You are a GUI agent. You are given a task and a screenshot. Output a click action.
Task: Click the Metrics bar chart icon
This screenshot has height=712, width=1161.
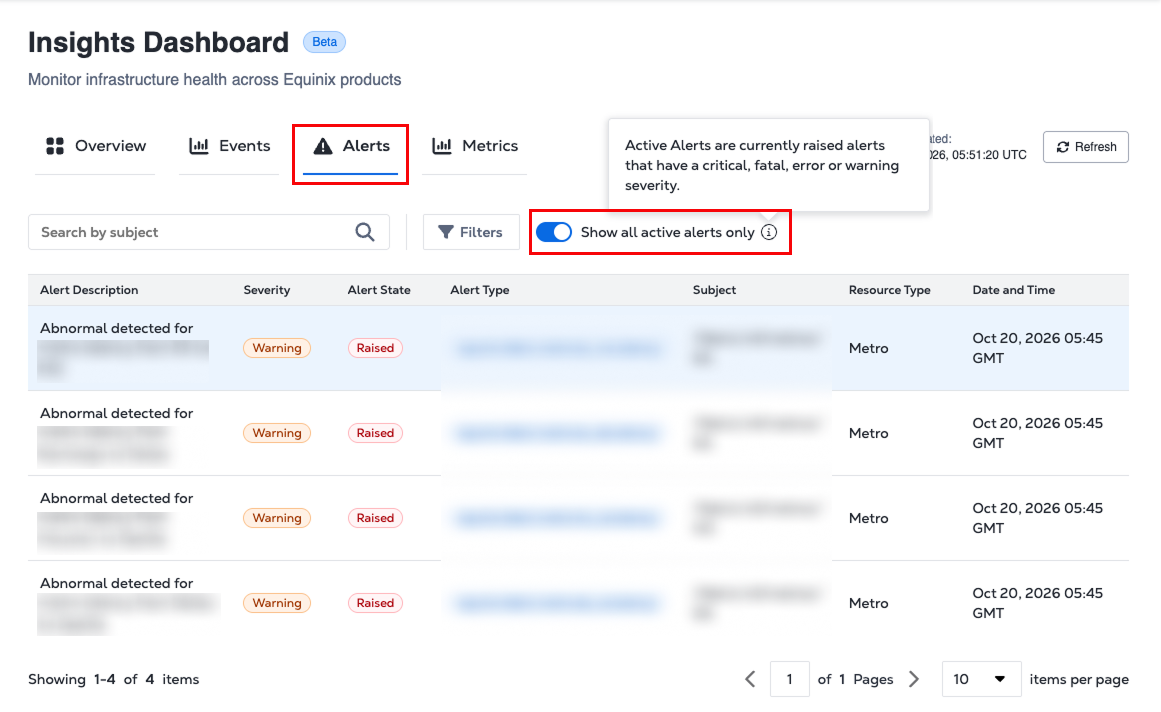click(x=442, y=146)
